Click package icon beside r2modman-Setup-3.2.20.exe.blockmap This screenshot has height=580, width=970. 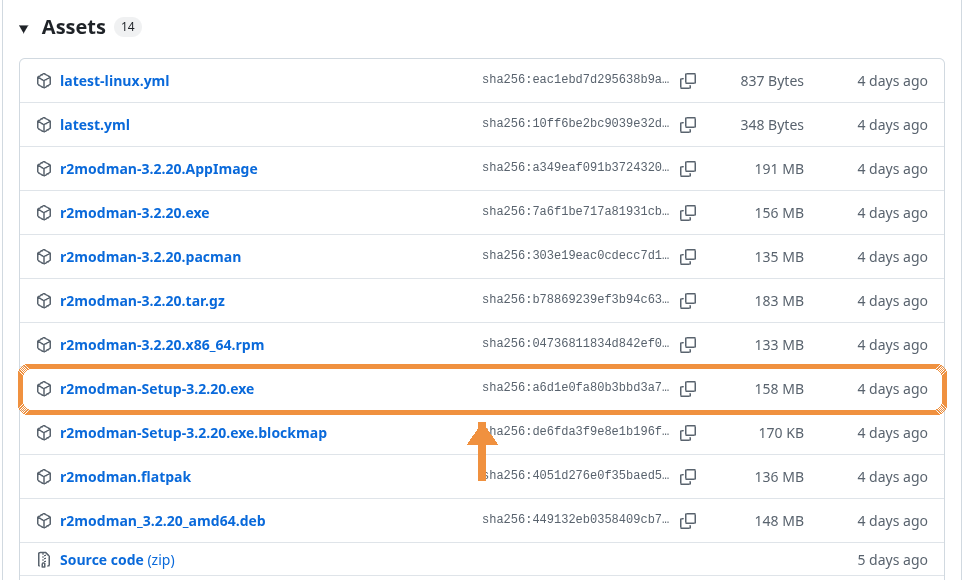coord(44,433)
